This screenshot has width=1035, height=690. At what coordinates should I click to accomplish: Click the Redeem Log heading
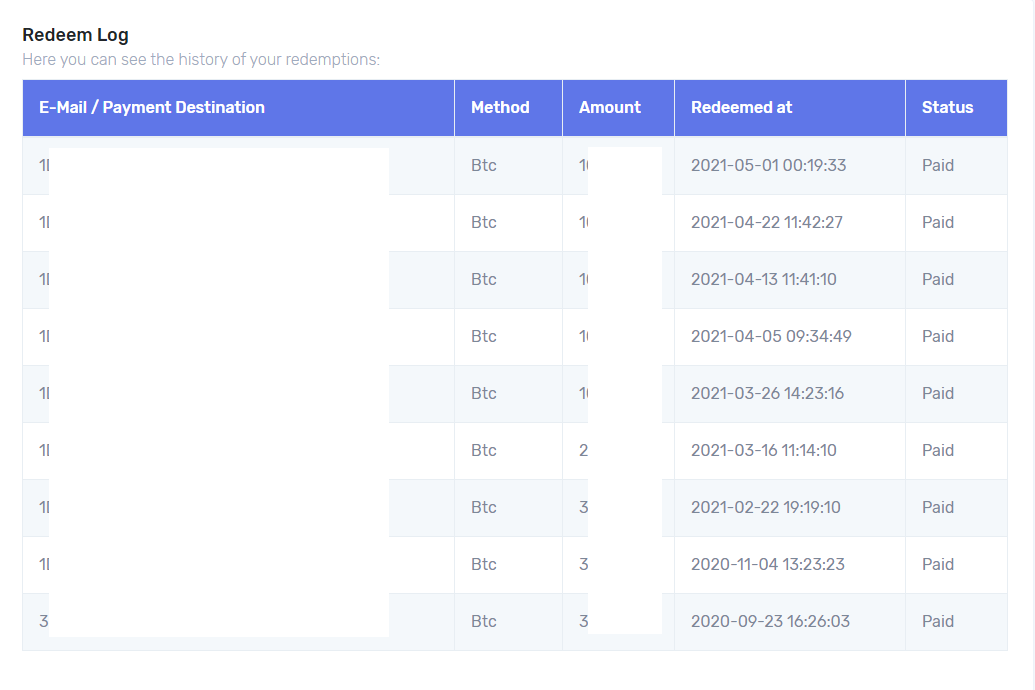click(75, 35)
